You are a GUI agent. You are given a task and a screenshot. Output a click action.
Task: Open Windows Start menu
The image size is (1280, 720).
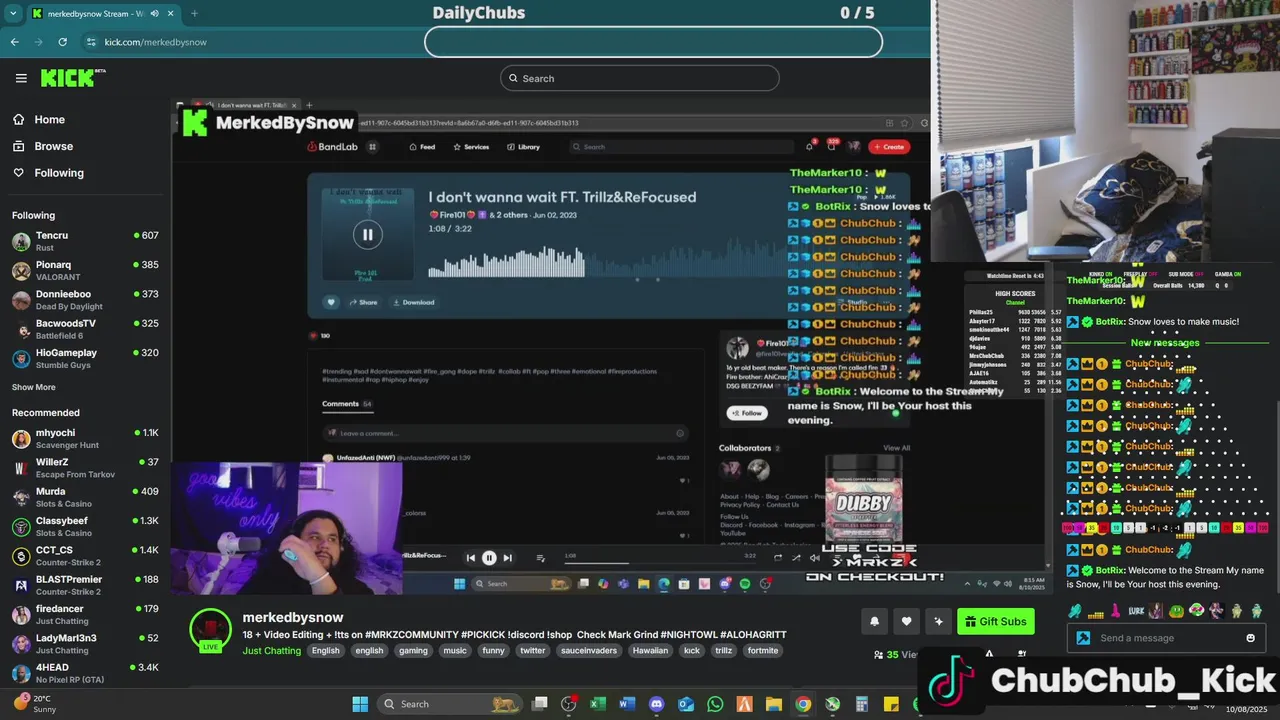360,704
